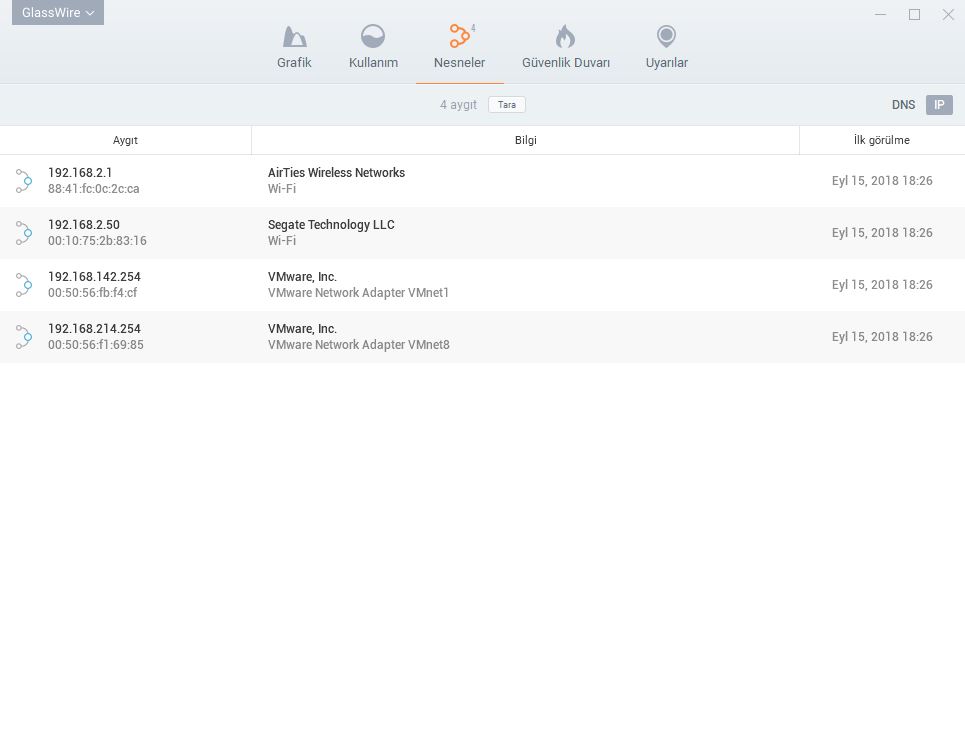The height and width of the screenshot is (742, 965).
Task: Click first-seen date in the 192.168.2.50 row
Action: (882, 233)
